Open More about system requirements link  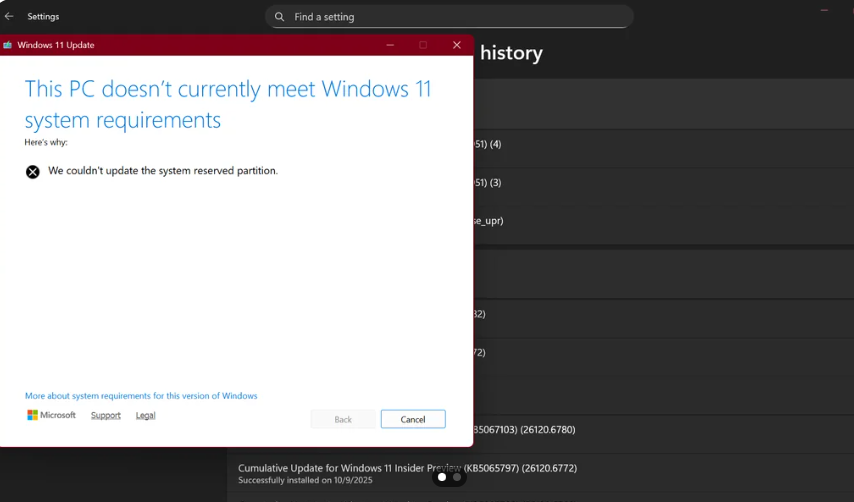point(141,396)
